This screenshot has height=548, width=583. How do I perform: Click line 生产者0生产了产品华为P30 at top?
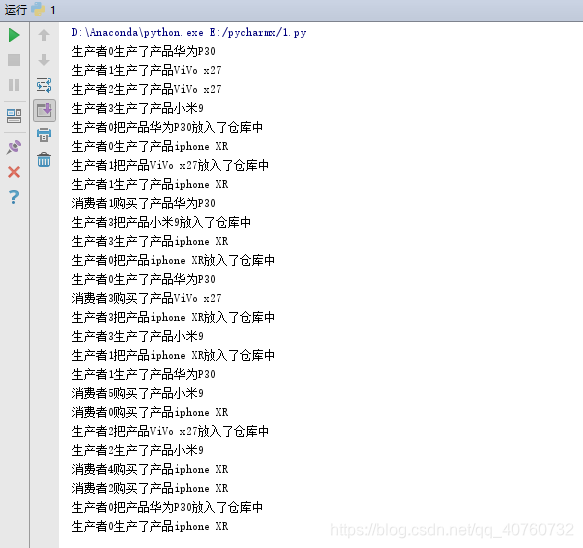pyautogui.click(x=144, y=51)
